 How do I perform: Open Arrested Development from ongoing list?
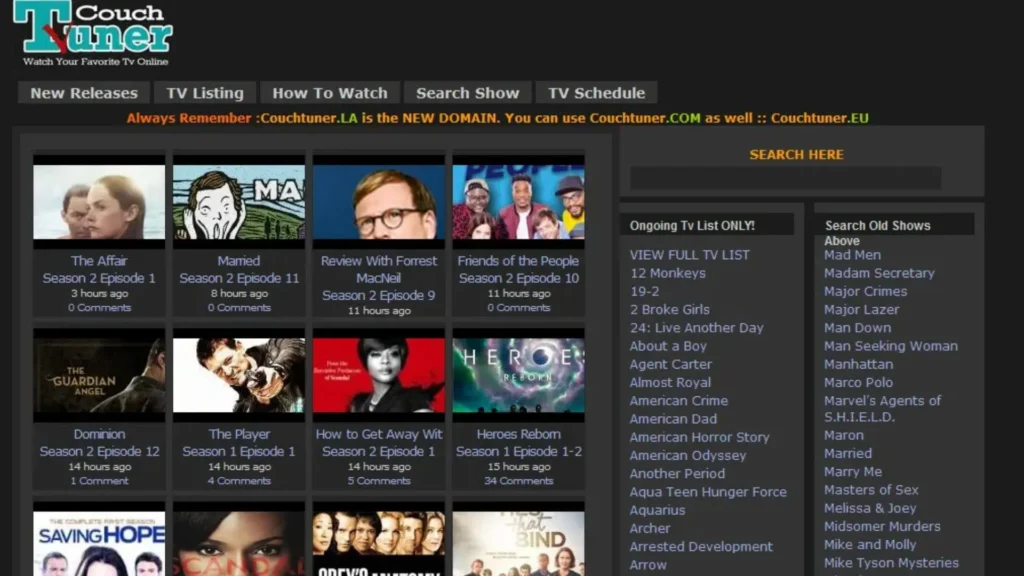click(x=700, y=546)
